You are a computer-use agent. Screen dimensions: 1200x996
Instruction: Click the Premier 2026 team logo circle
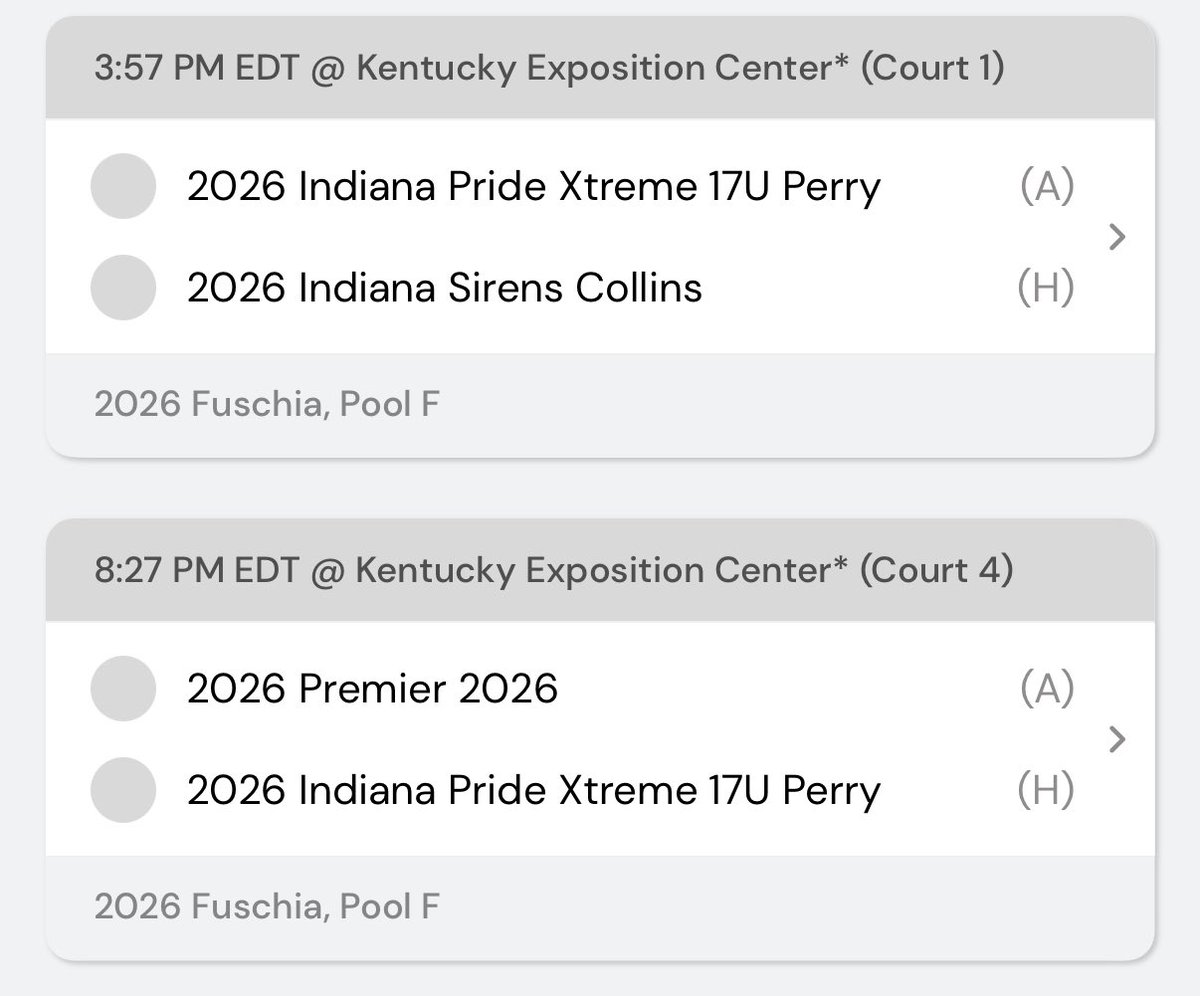point(123,688)
